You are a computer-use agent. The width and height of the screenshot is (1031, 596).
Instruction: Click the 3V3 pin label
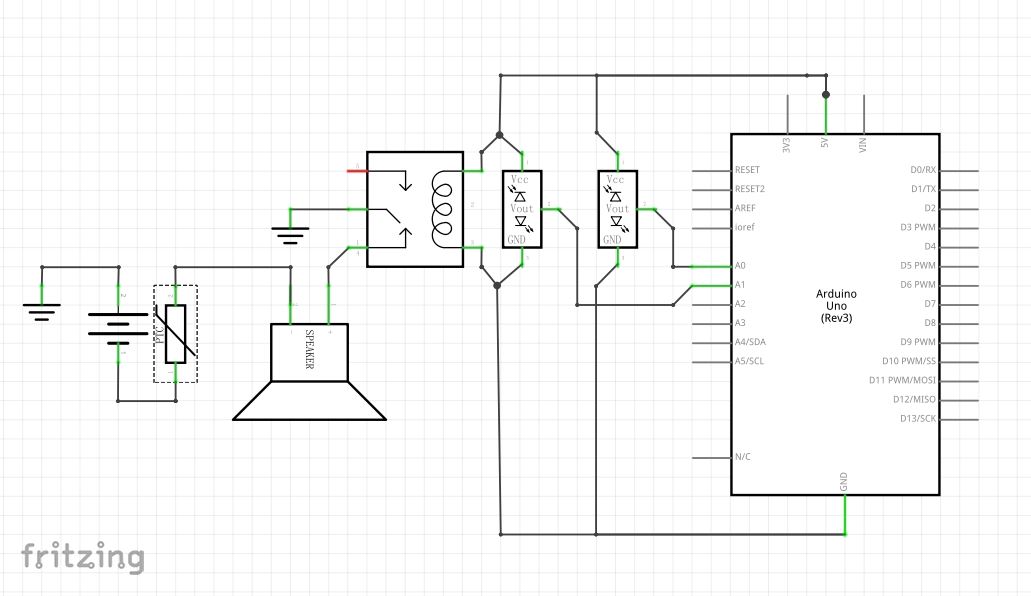pos(786,145)
